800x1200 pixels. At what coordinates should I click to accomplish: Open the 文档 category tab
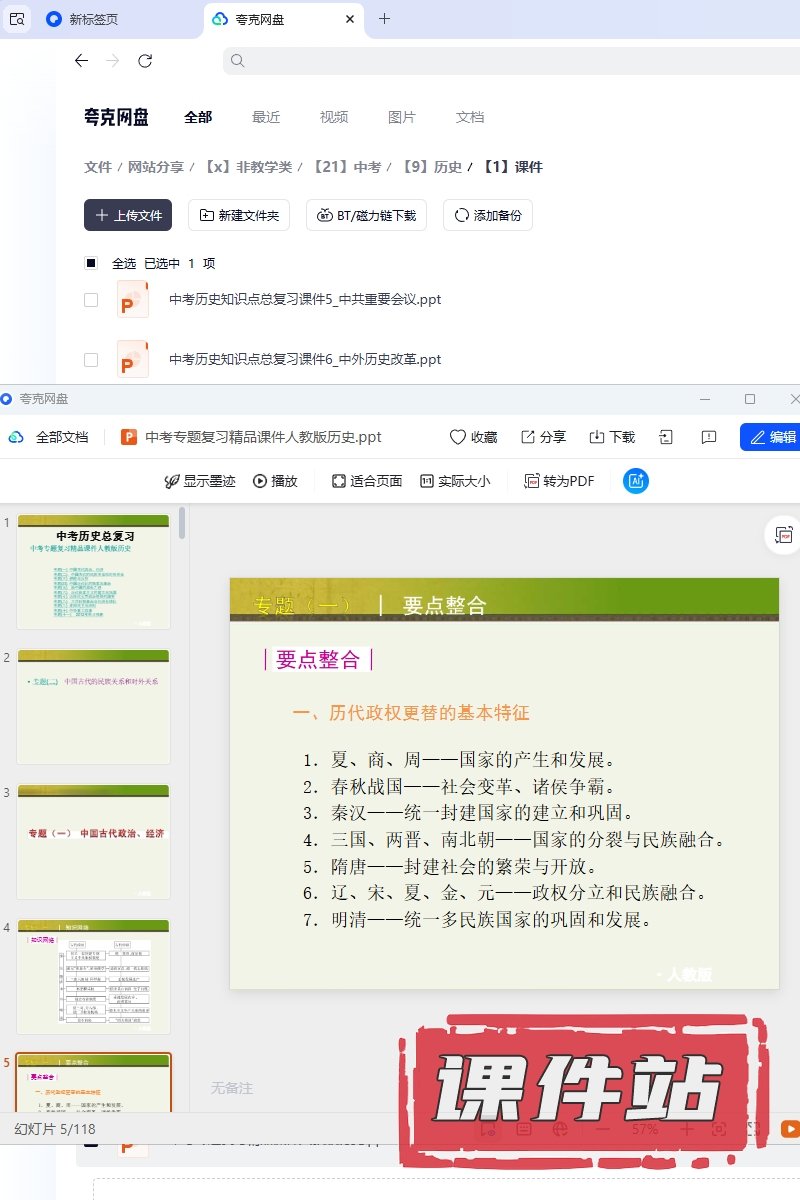point(470,117)
